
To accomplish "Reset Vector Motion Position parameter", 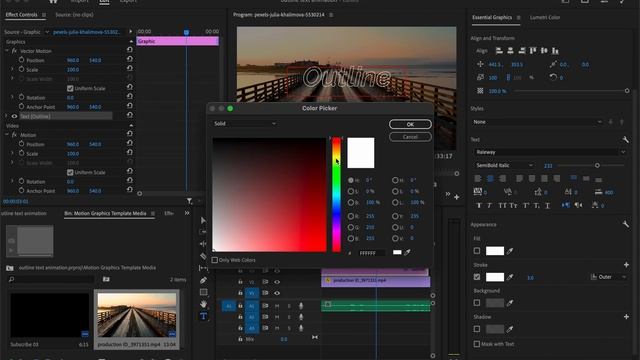I will 129,60.
